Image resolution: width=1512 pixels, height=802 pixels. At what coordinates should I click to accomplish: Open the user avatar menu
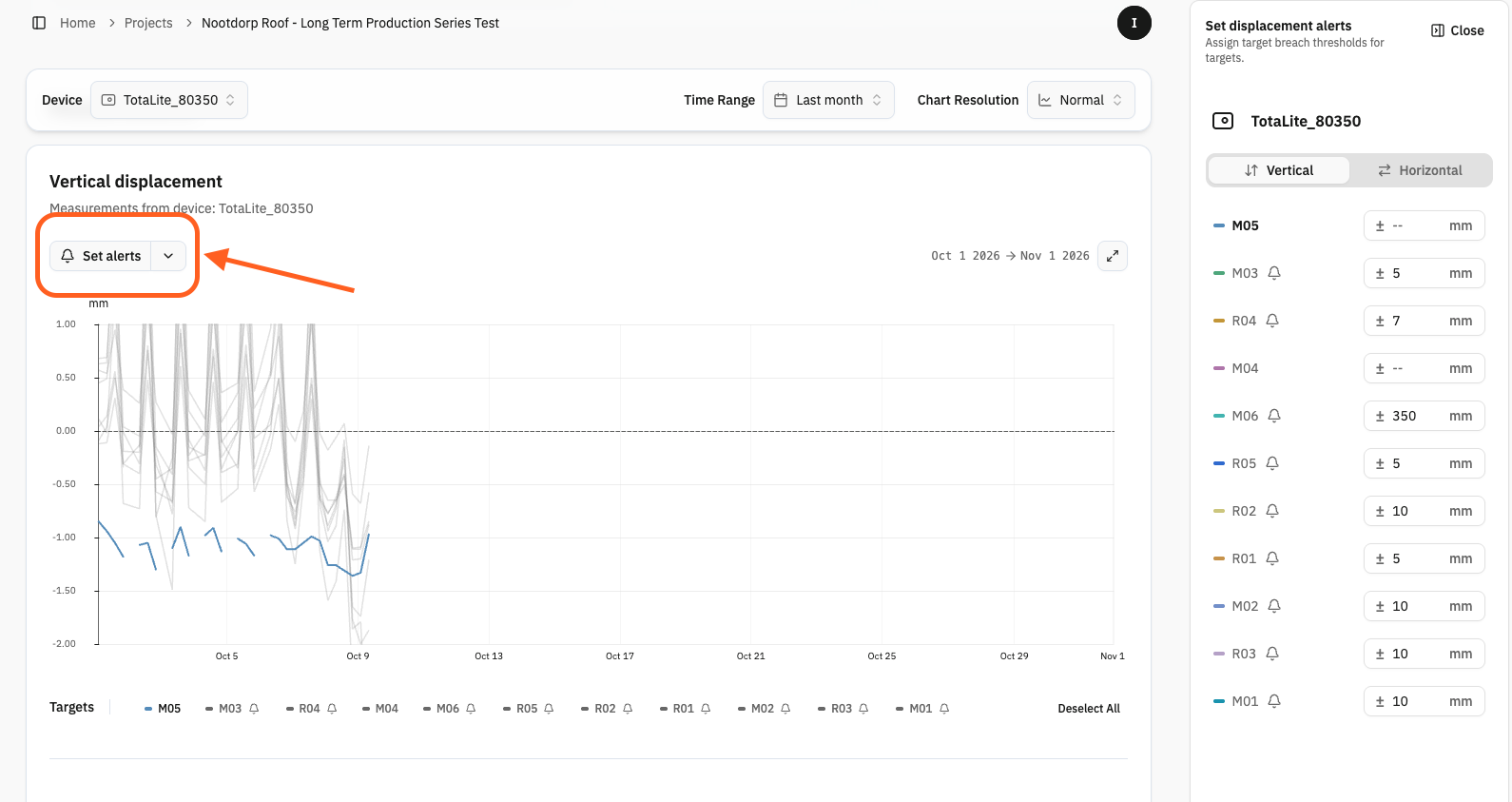(x=1134, y=23)
